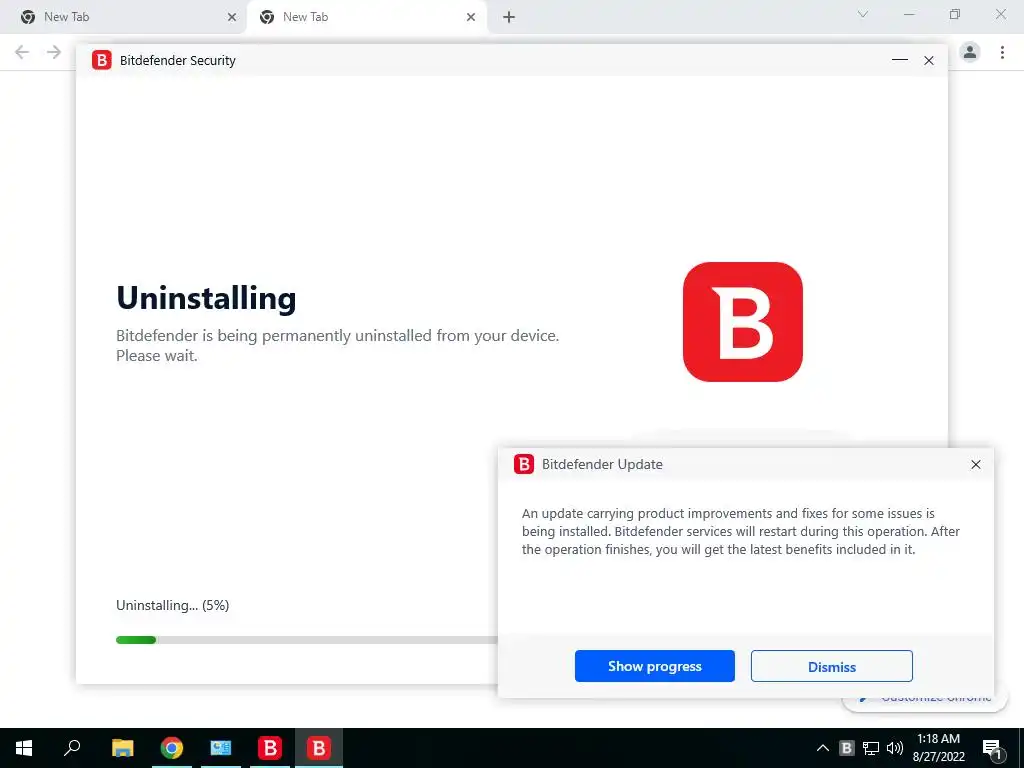Image resolution: width=1024 pixels, height=768 pixels.
Task: Click the Uninstalling... (5%) status text
Action: (172, 605)
